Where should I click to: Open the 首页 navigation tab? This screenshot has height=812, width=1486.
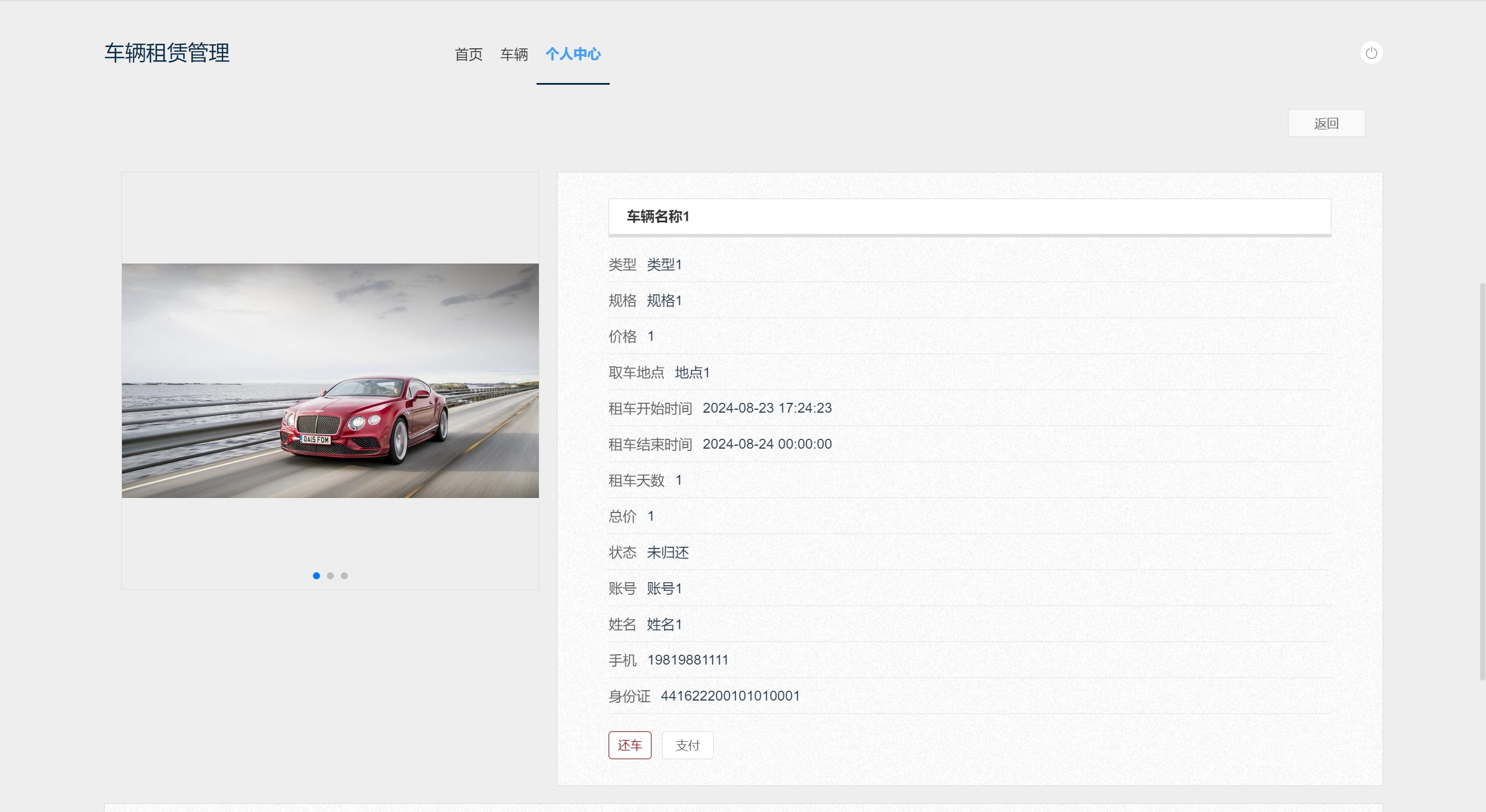pos(468,55)
